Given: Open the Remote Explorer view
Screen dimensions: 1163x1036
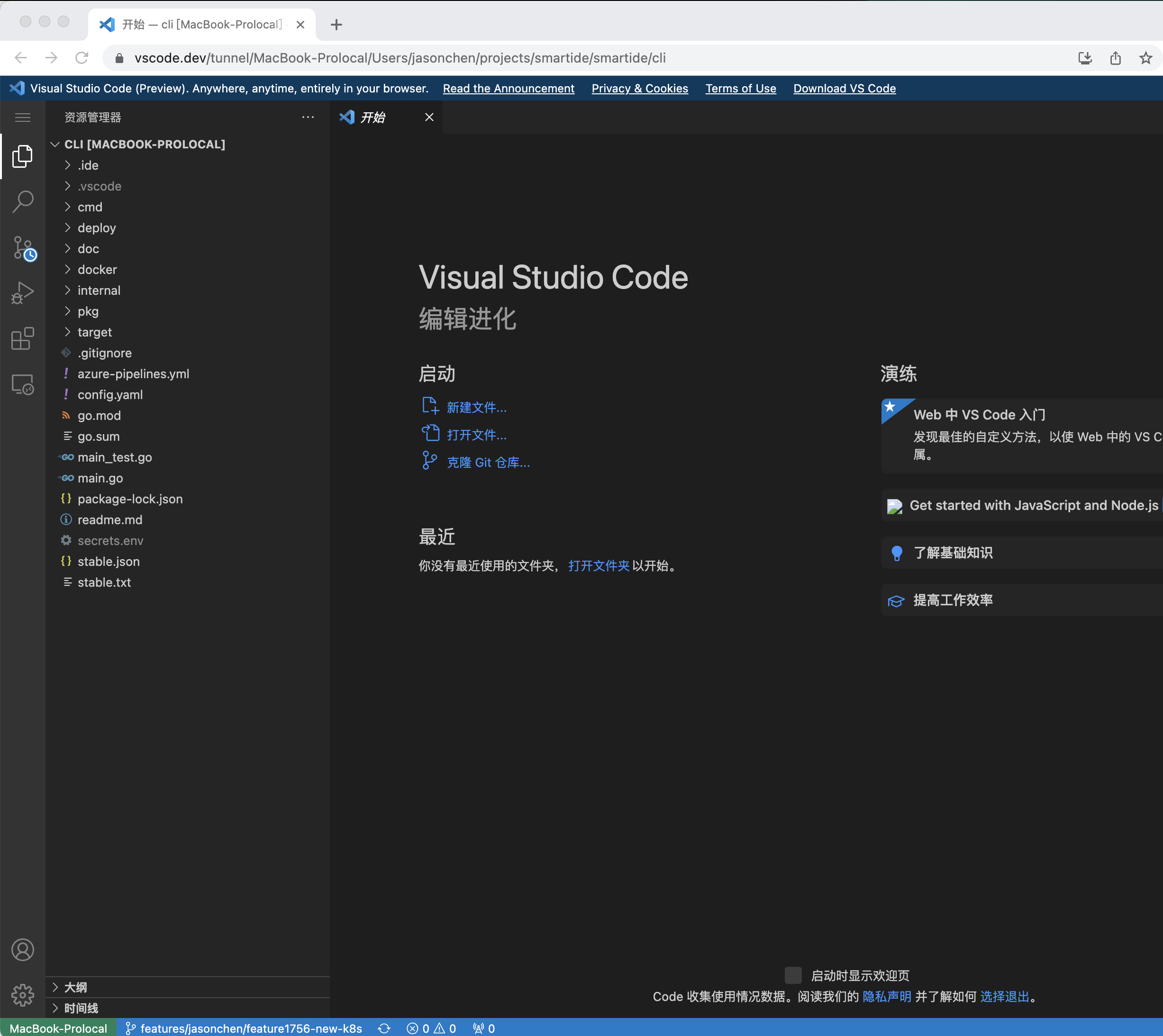Looking at the screenshot, I should [x=23, y=385].
